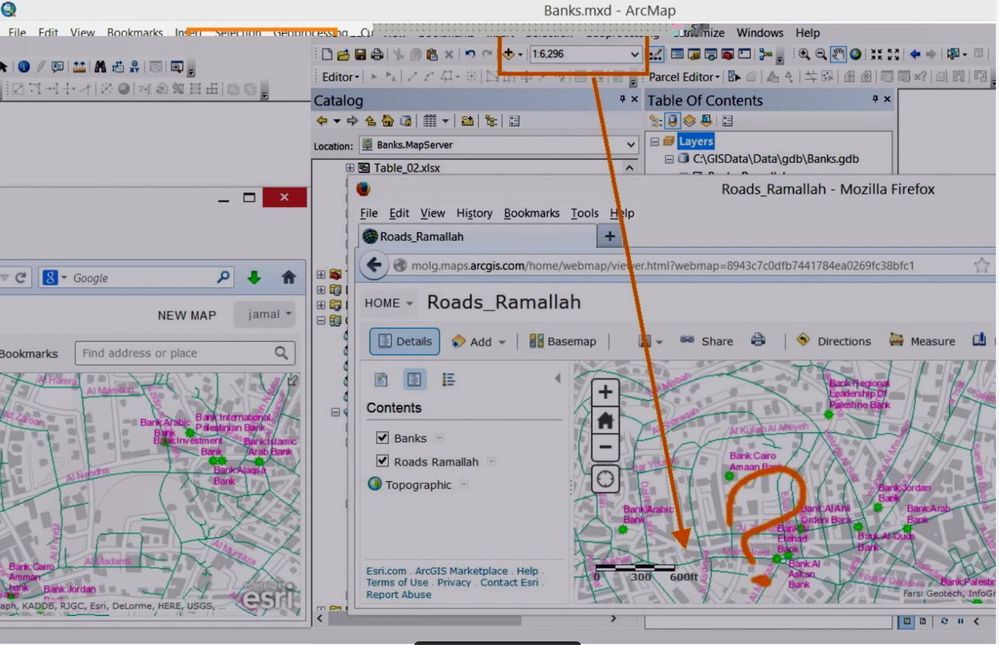Go back to previous extent blue arrow
Screen dimensions: 999x645
[915, 54]
